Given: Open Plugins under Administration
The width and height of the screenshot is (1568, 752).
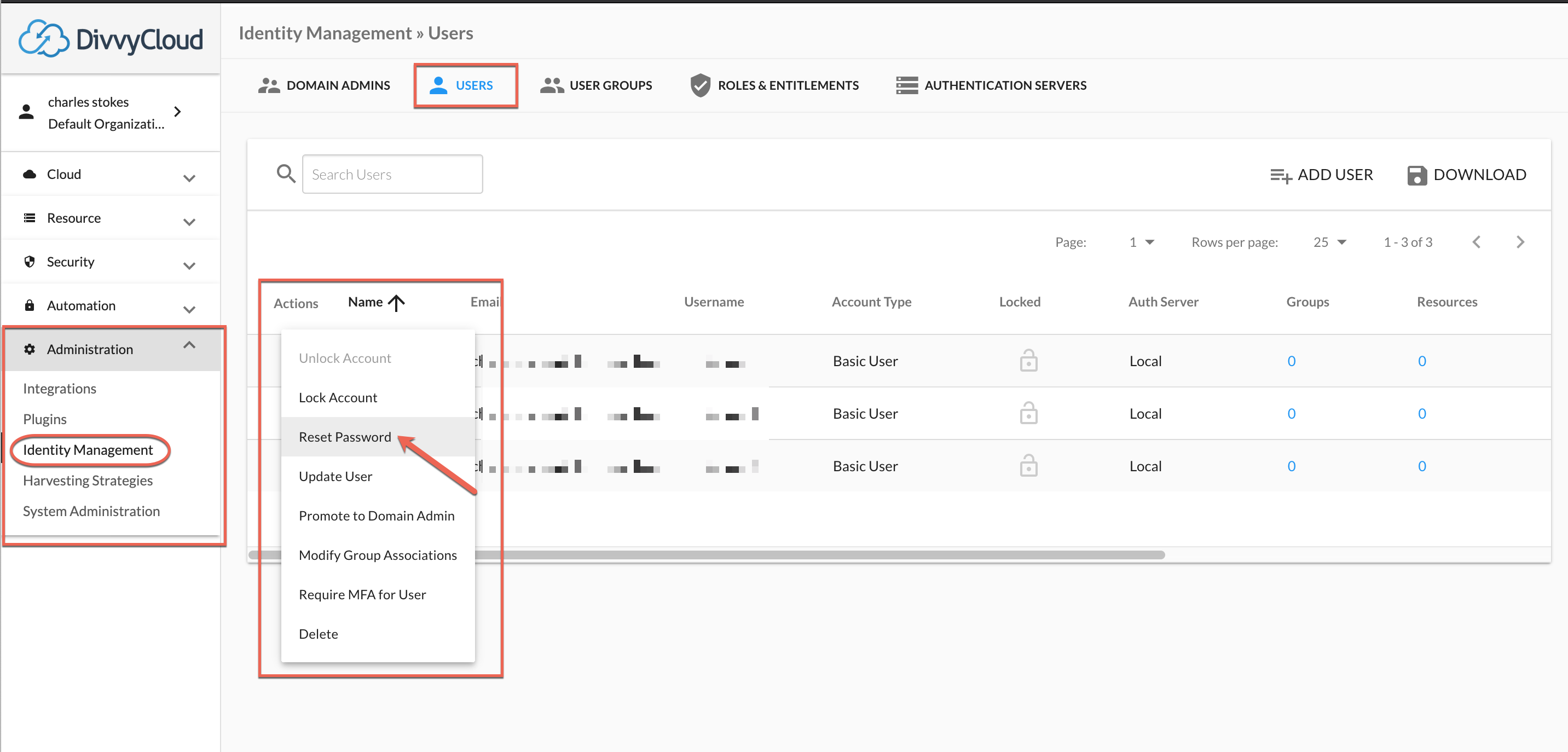Looking at the screenshot, I should [45, 419].
